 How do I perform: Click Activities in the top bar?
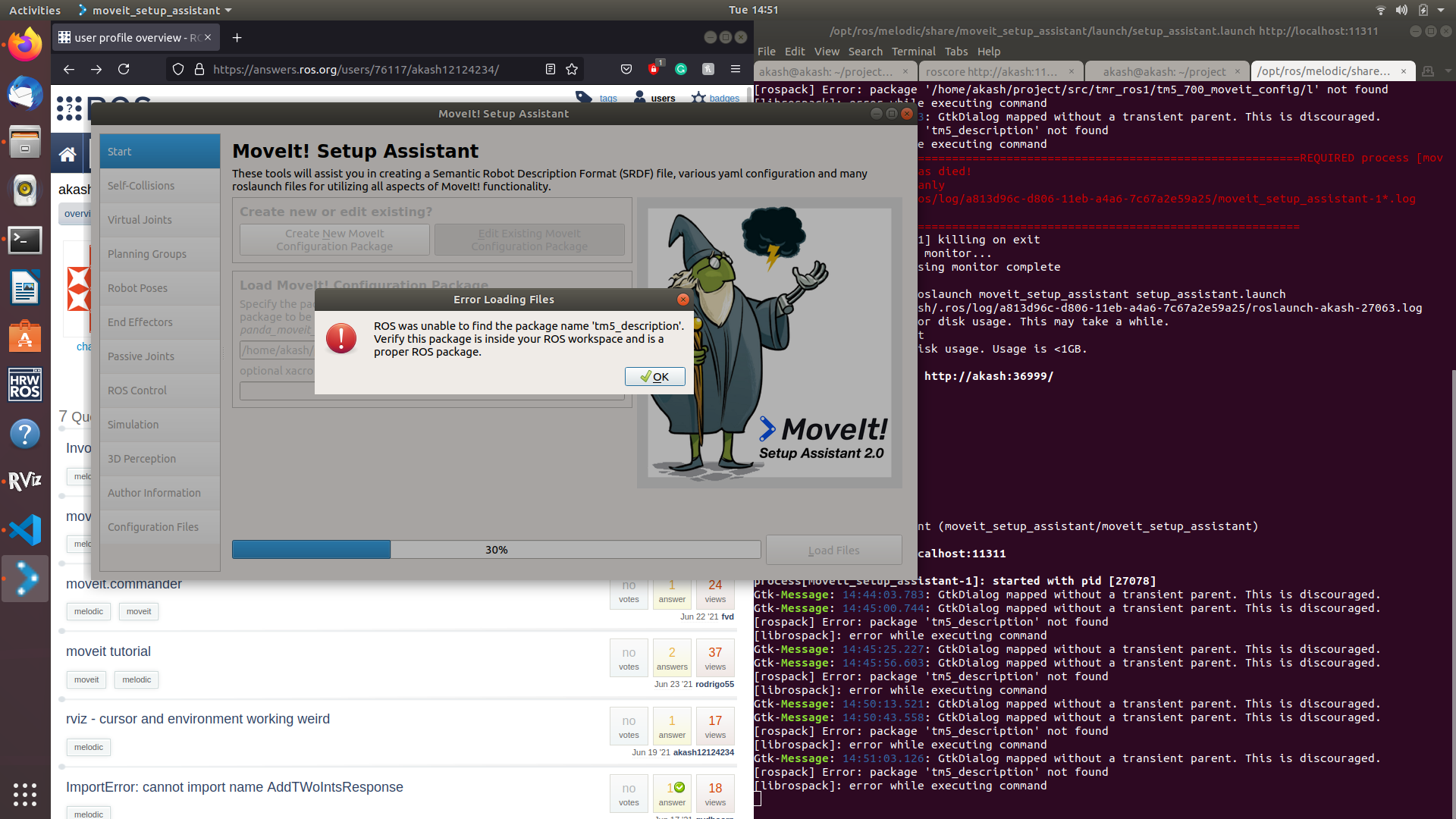pos(35,10)
